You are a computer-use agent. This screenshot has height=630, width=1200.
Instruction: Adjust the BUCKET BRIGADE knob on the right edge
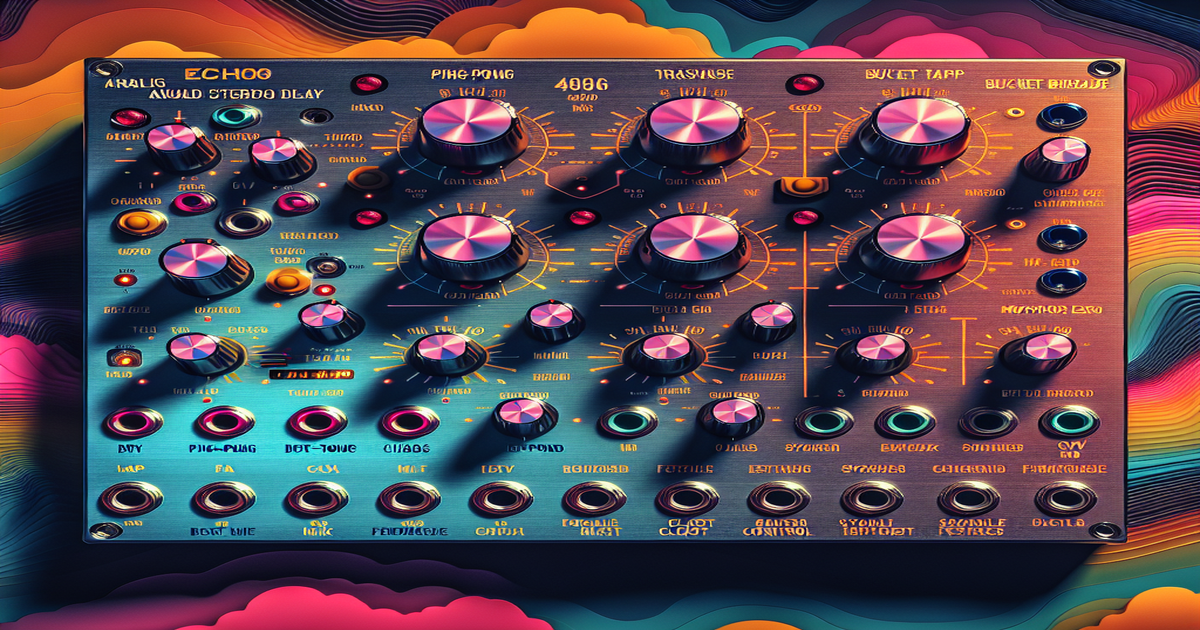click(1063, 153)
